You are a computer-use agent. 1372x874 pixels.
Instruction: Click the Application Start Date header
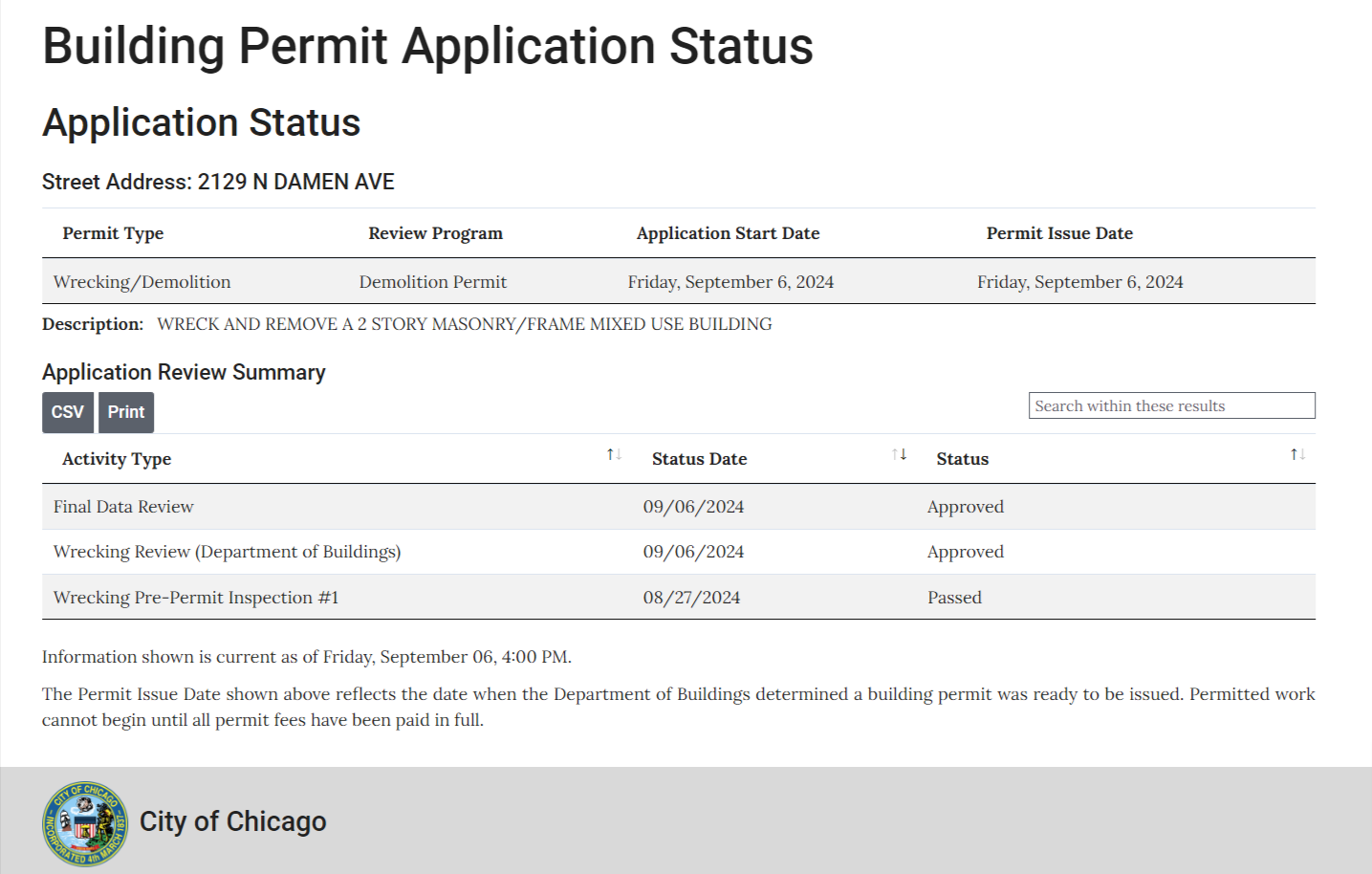coord(728,233)
